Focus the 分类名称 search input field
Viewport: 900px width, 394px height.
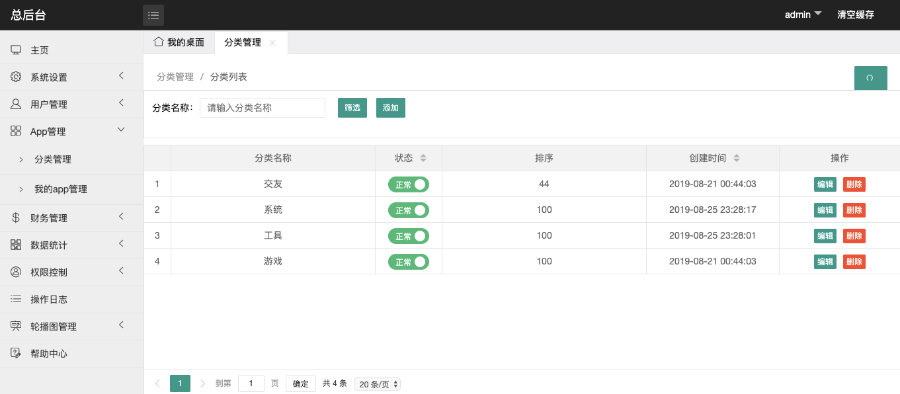(x=262, y=107)
